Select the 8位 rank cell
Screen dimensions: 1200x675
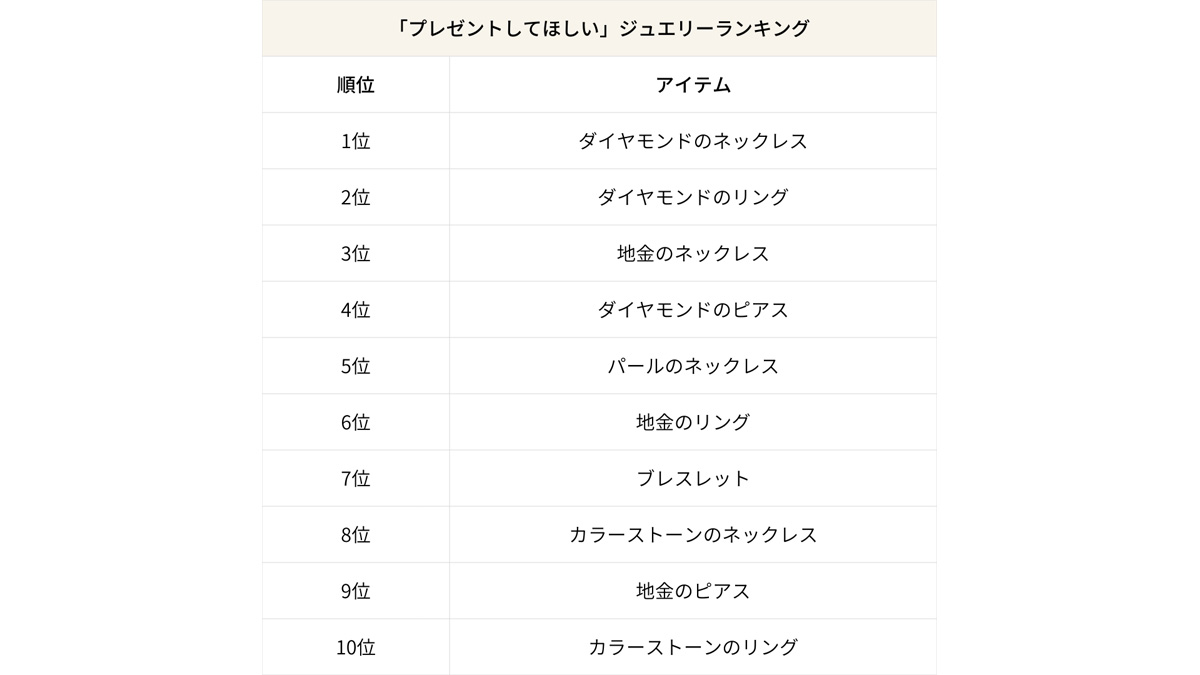point(356,535)
